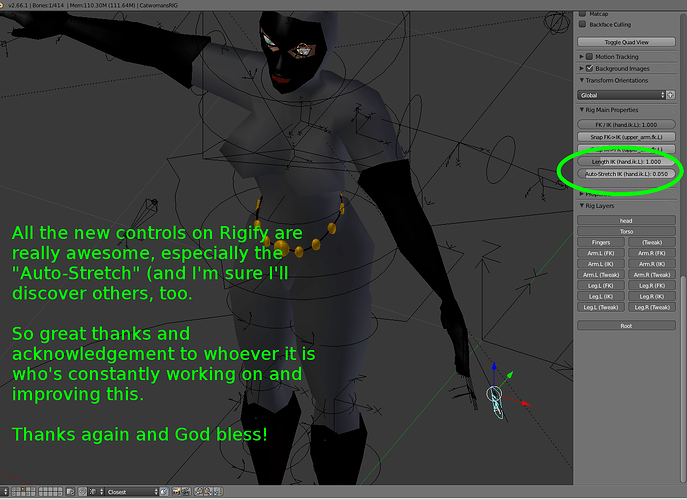Image resolution: width=687 pixels, height=500 pixels.
Task: Collapse the Rig Main Properties panel
Action: (581, 110)
